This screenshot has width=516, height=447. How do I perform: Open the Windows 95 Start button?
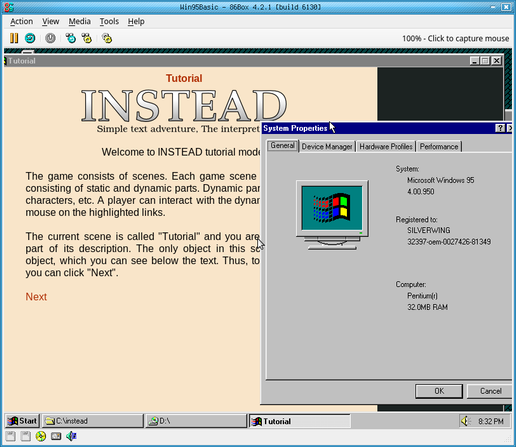pos(23,421)
